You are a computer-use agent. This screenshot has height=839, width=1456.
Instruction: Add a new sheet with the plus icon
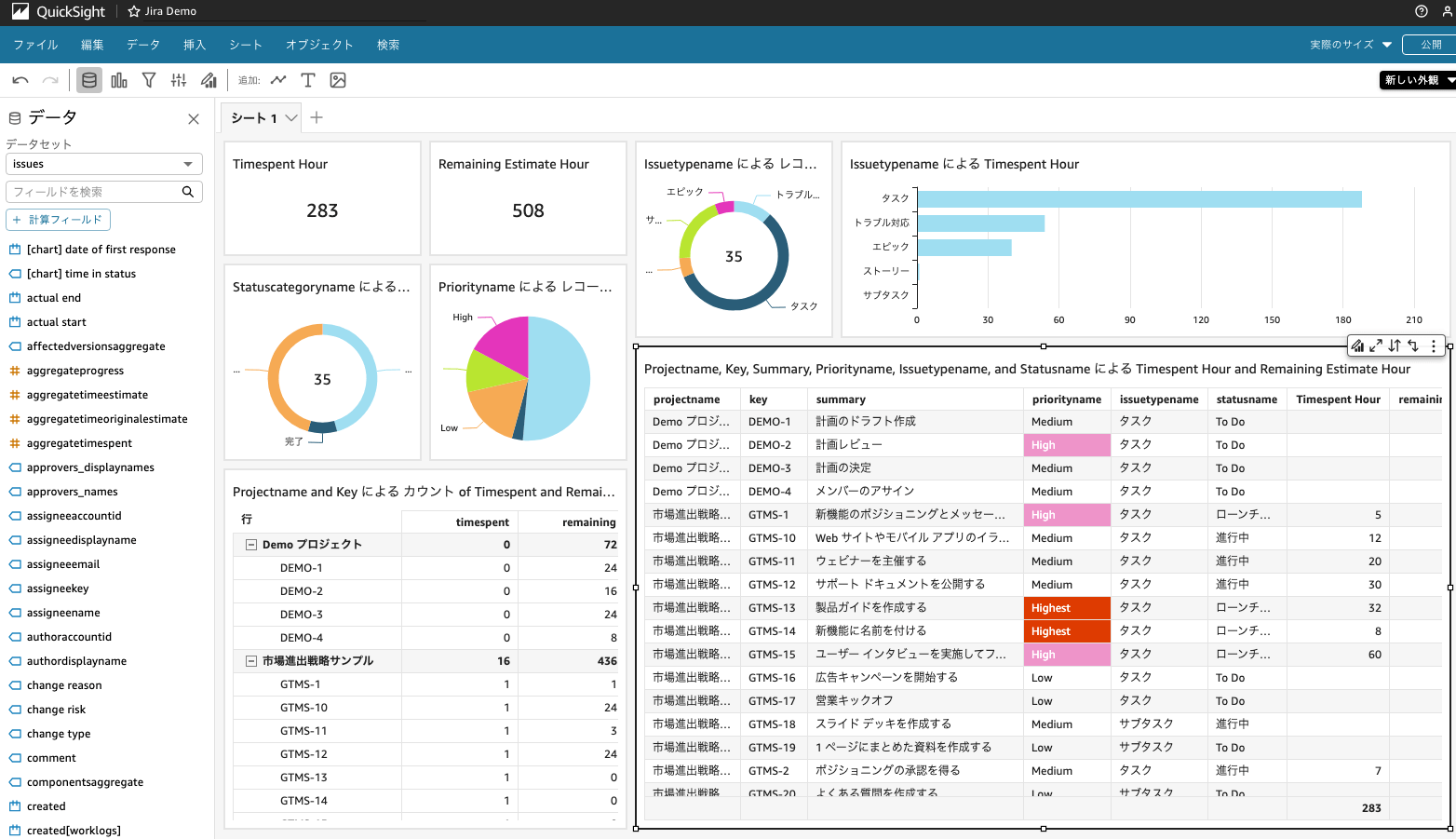[317, 117]
